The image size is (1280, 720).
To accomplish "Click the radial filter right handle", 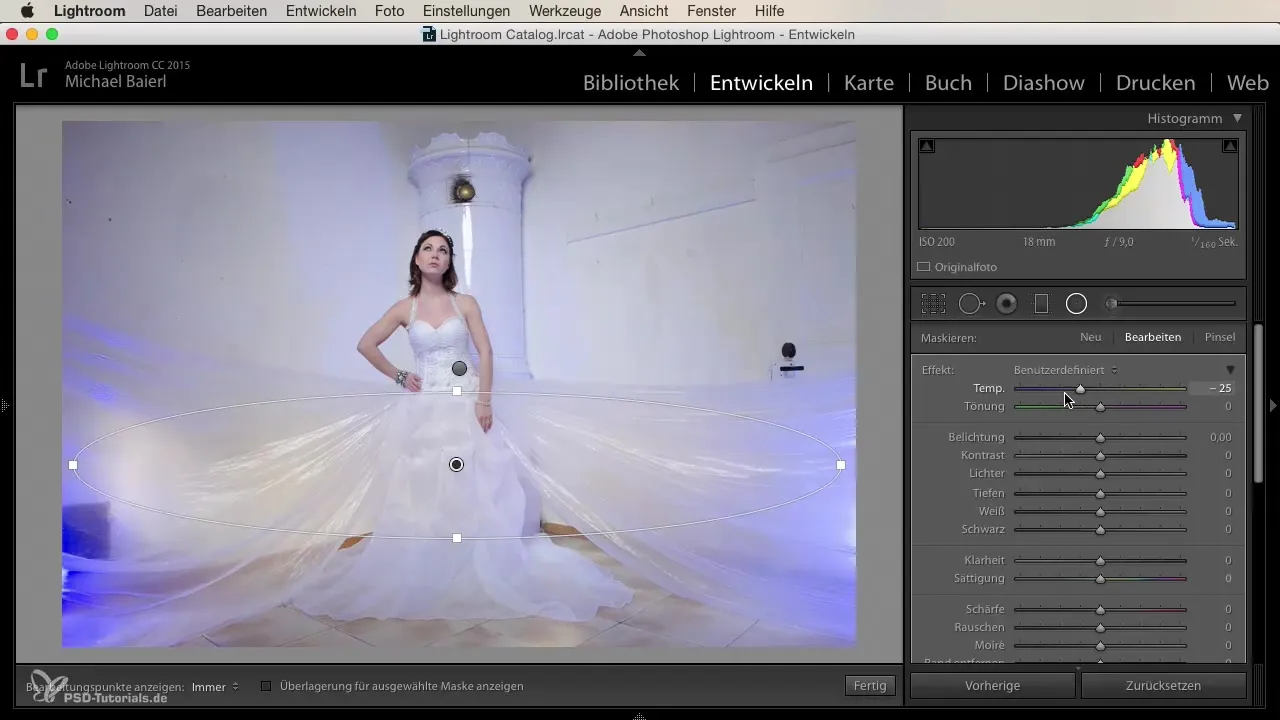I will 841,465.
